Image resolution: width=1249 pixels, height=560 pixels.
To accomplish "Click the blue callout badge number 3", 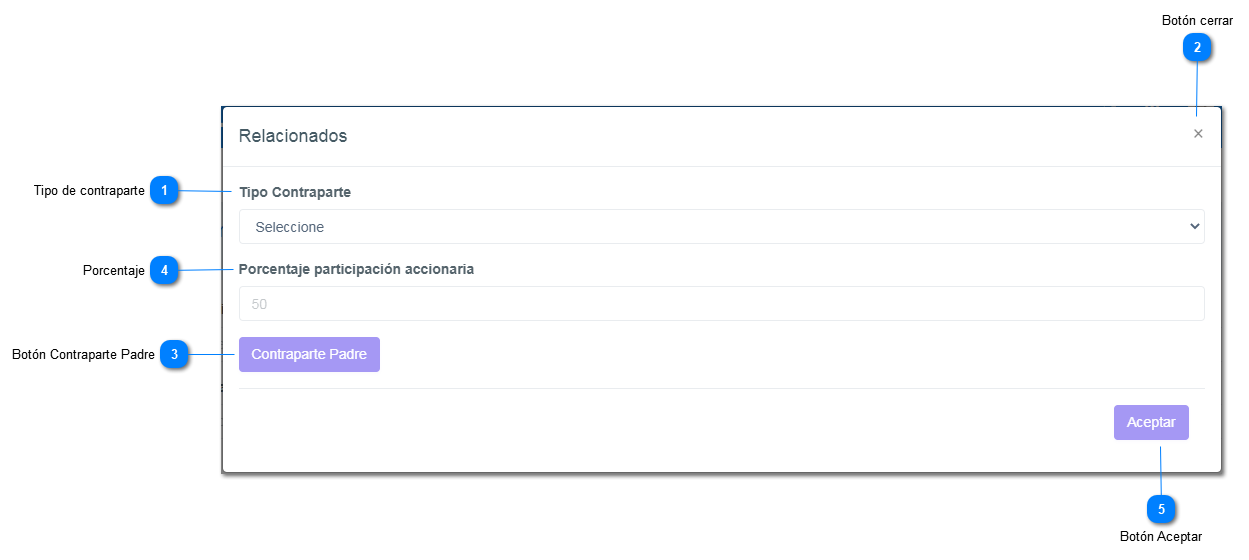I will pyautogui.click(x=174, y=354).
